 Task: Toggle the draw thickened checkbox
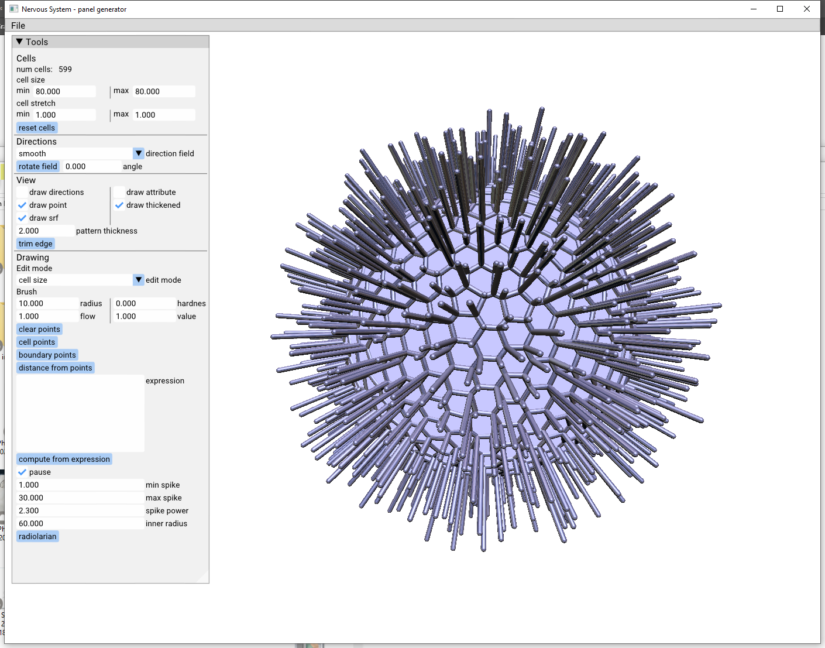tap(119, 205)
